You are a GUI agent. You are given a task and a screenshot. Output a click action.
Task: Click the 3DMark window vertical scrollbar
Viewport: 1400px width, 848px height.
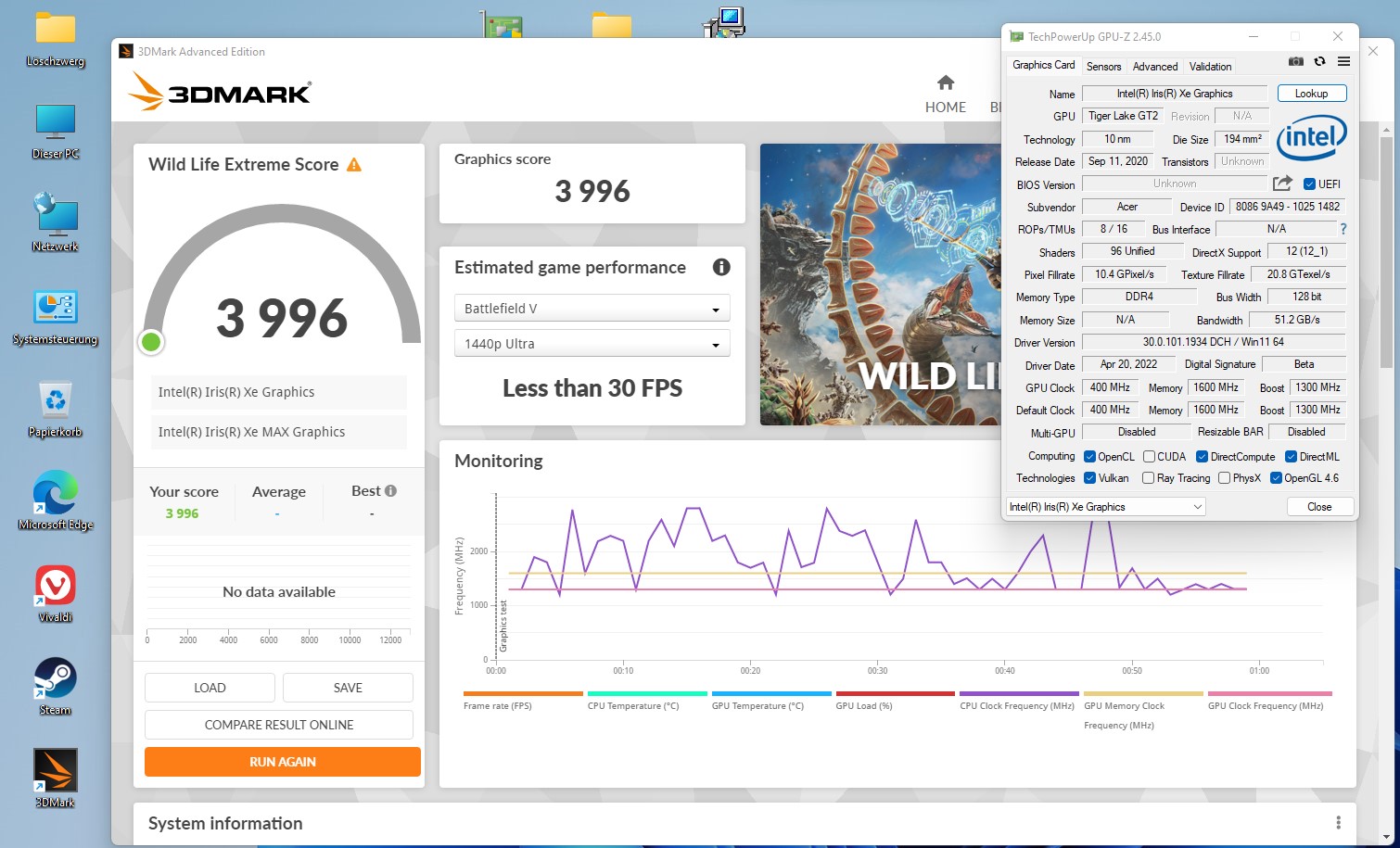(1387, 250)
